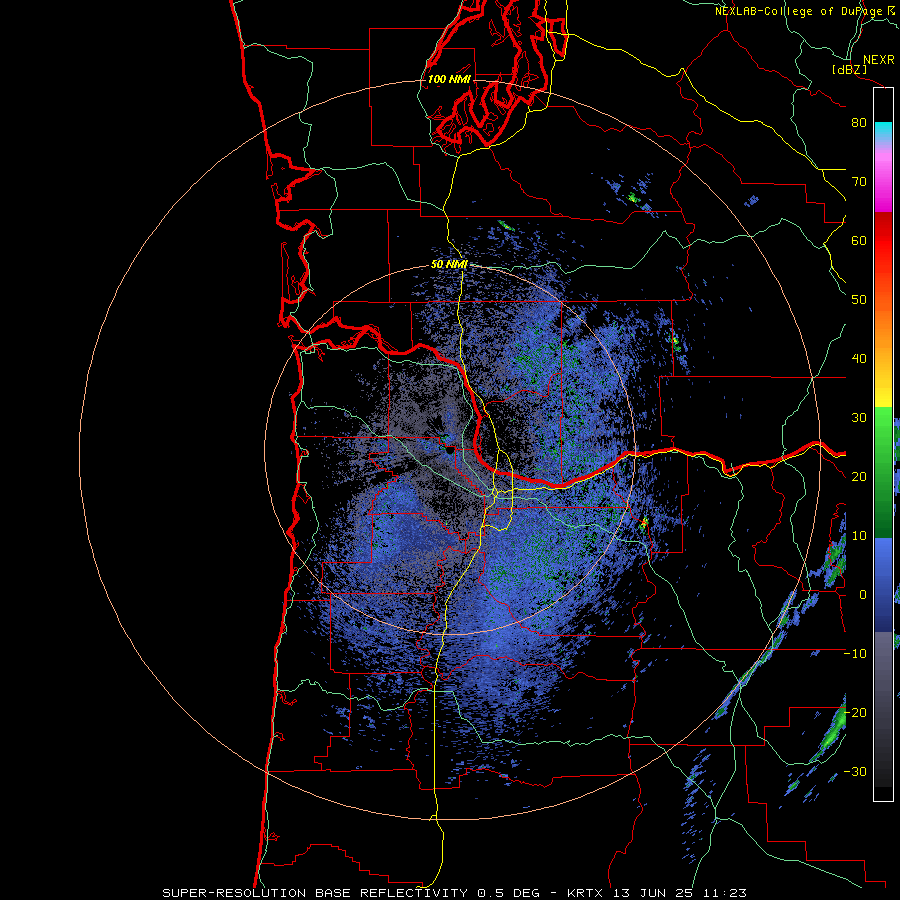
Task: Click the Super-Resolution Base Reflectivity caption text
Action: [x=455, y=893]
